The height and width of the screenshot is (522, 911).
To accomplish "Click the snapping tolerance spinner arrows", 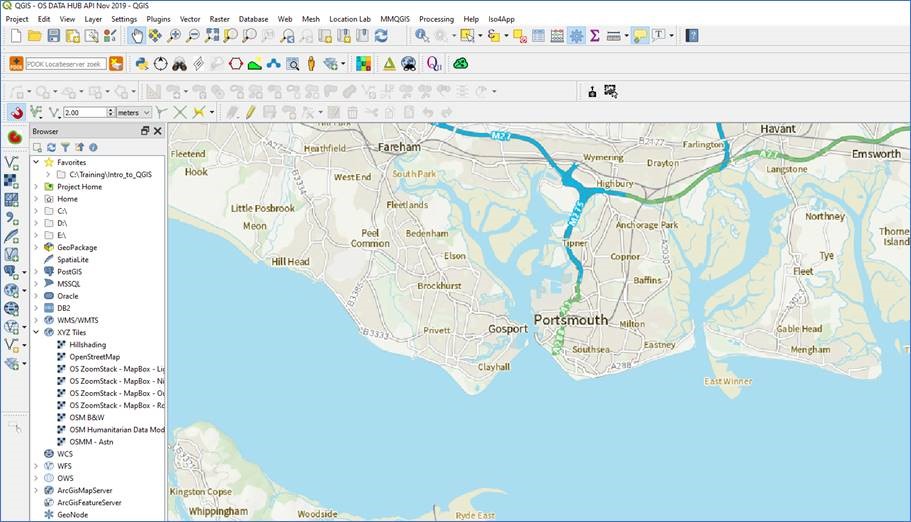I will click(111, 112).
